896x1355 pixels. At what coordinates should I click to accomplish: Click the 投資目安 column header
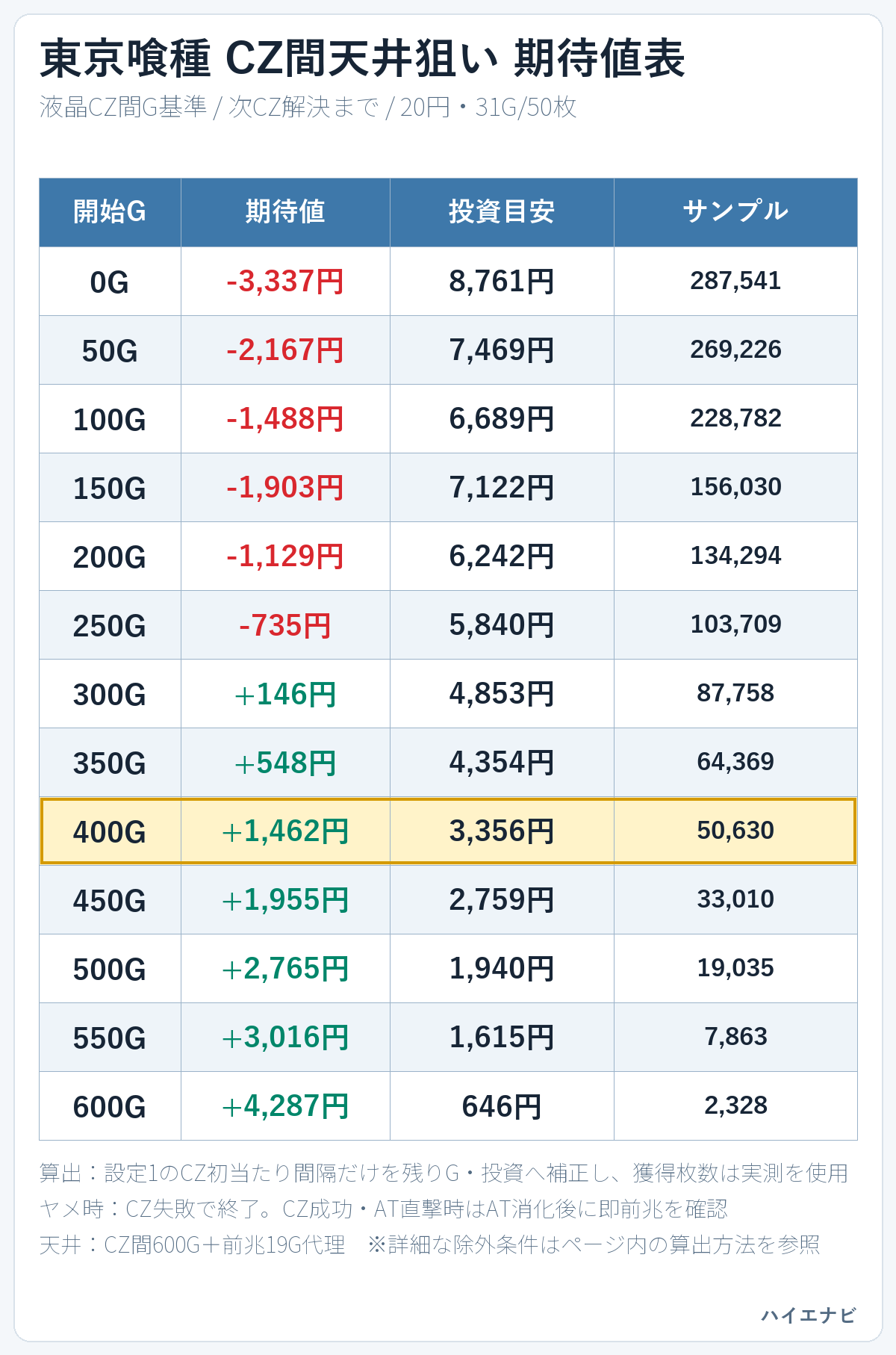pos(502,212)
